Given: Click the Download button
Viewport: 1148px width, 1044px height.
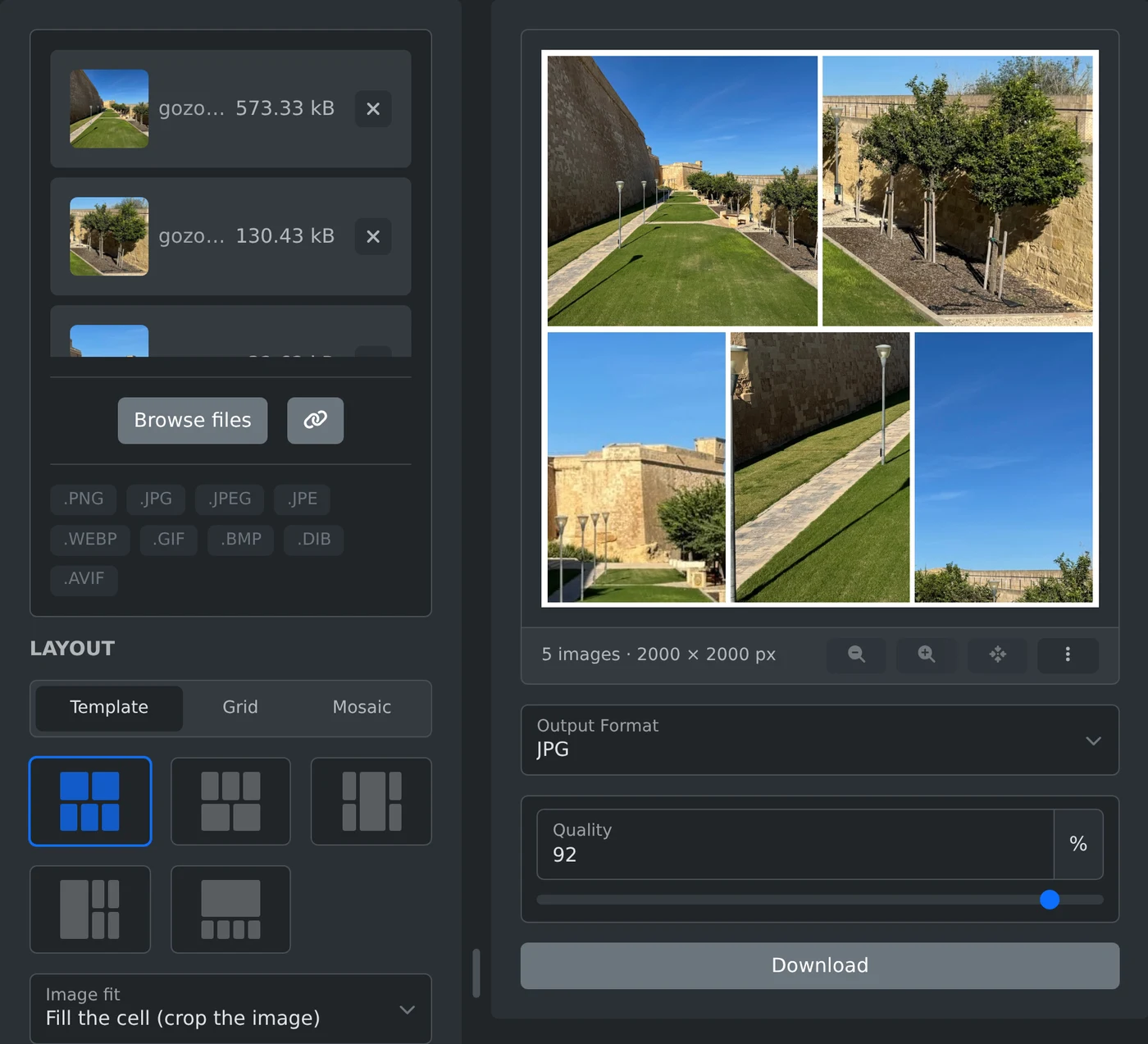Looking at the screenshot, I should pos(820,965).
